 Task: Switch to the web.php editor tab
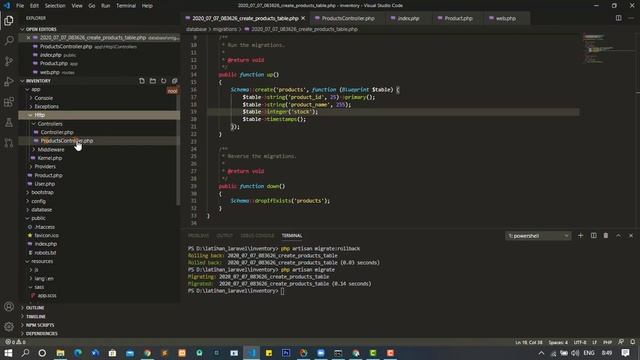[x=506, y=18]
